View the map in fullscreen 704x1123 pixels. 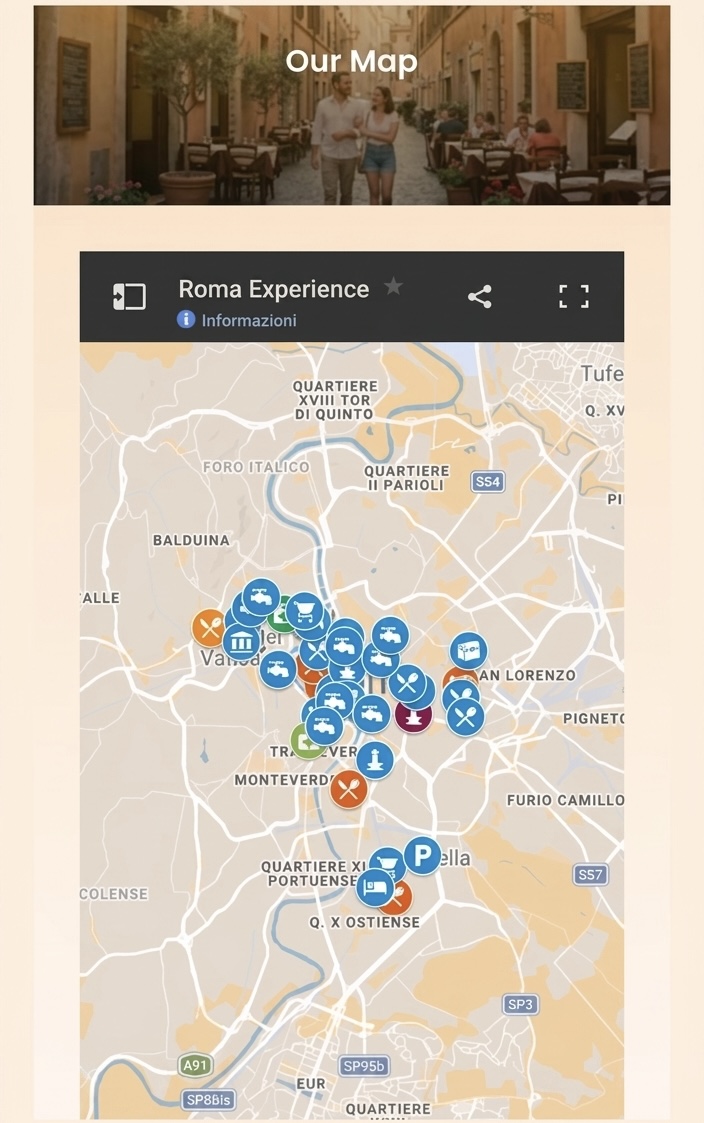pos(574,297)
